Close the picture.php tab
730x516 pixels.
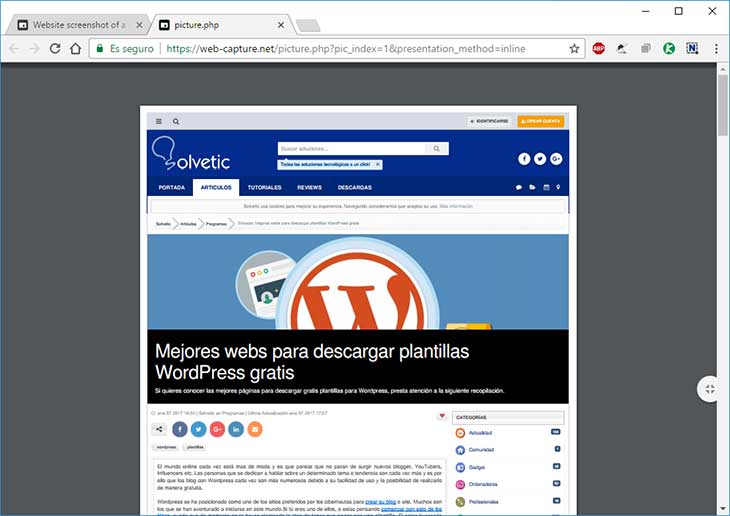[281, 25]
